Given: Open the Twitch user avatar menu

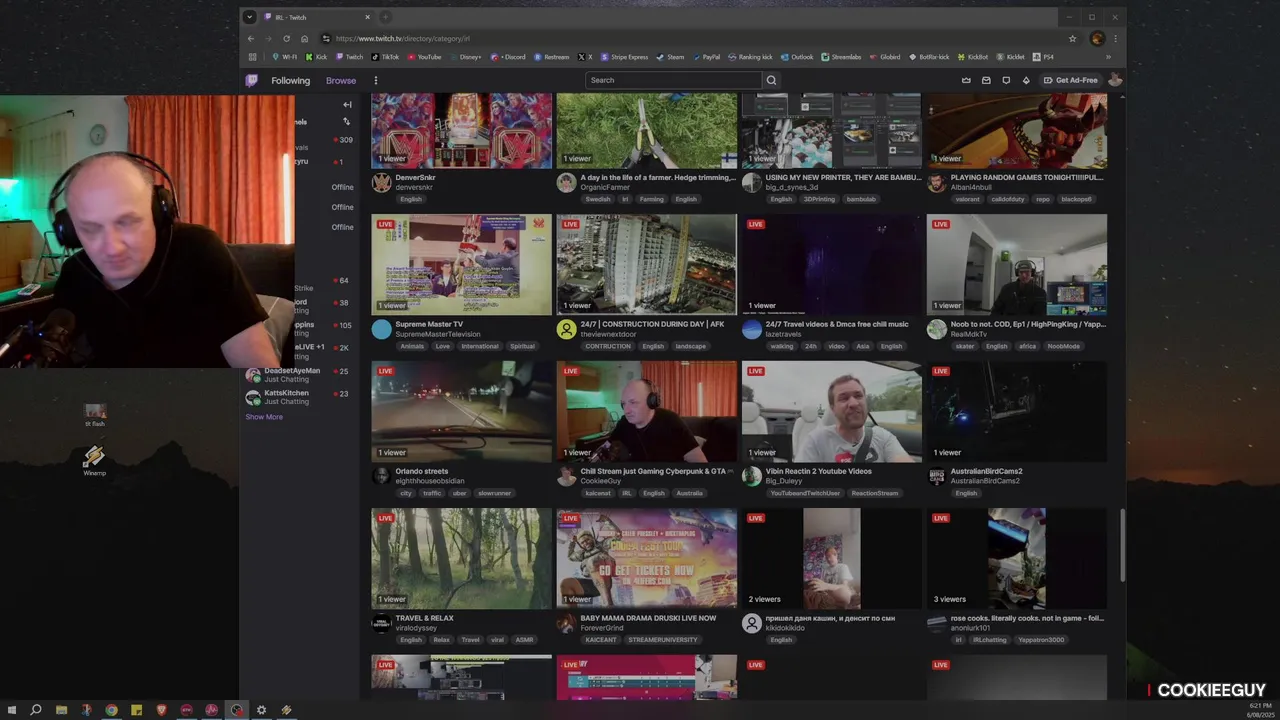Looking at the screenshot, I should [x=1115, y=80].
